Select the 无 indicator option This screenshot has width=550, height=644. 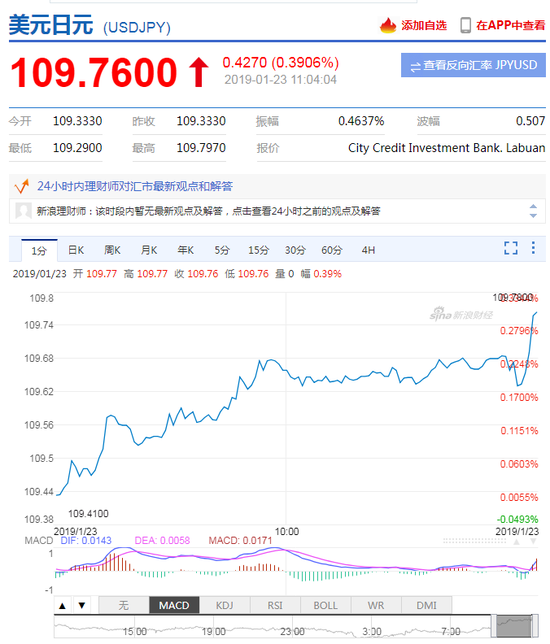pos(124,605)
